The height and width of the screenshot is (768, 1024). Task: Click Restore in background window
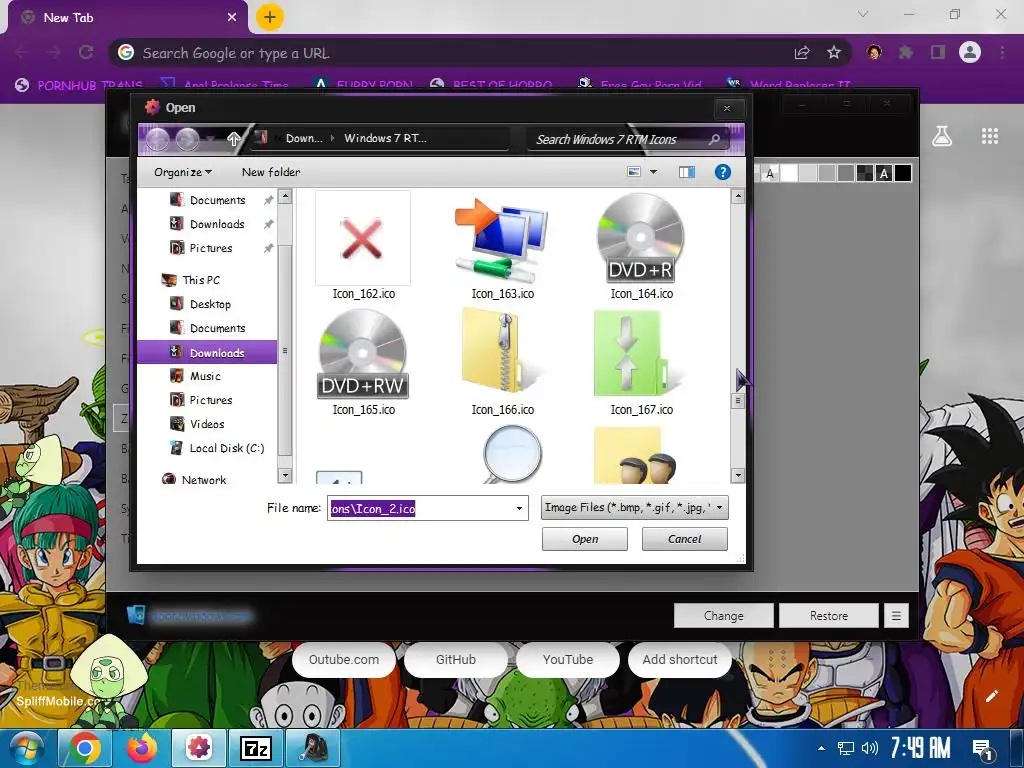pos(829,616)
